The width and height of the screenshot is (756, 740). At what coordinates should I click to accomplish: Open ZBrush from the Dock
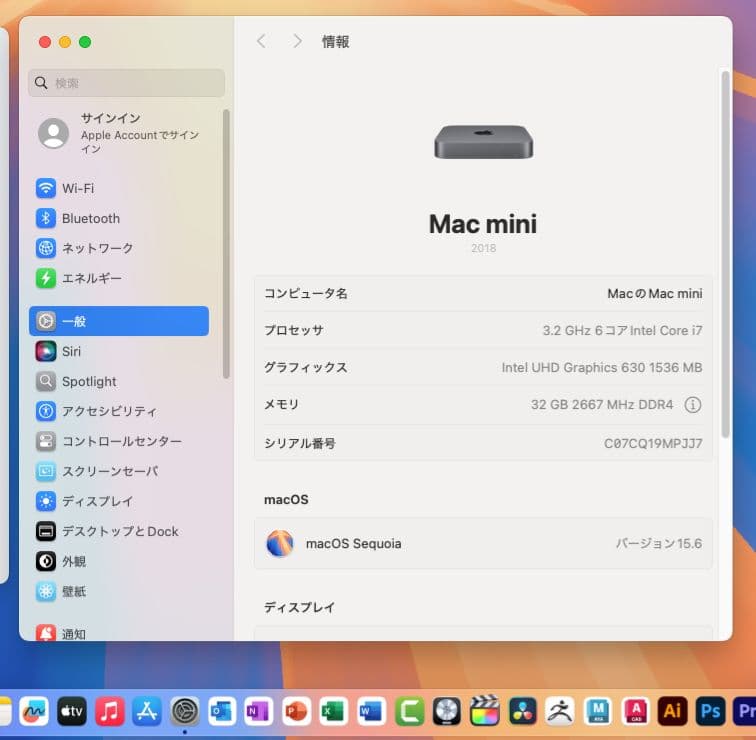[x=560, y=711]
